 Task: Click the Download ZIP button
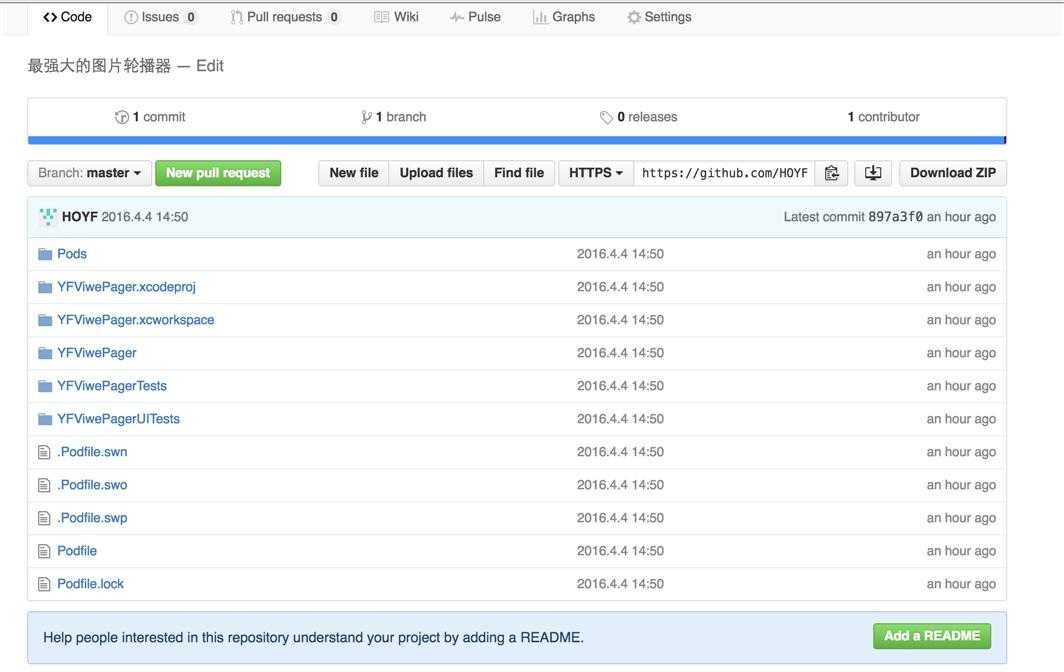(x=953, y=173)
